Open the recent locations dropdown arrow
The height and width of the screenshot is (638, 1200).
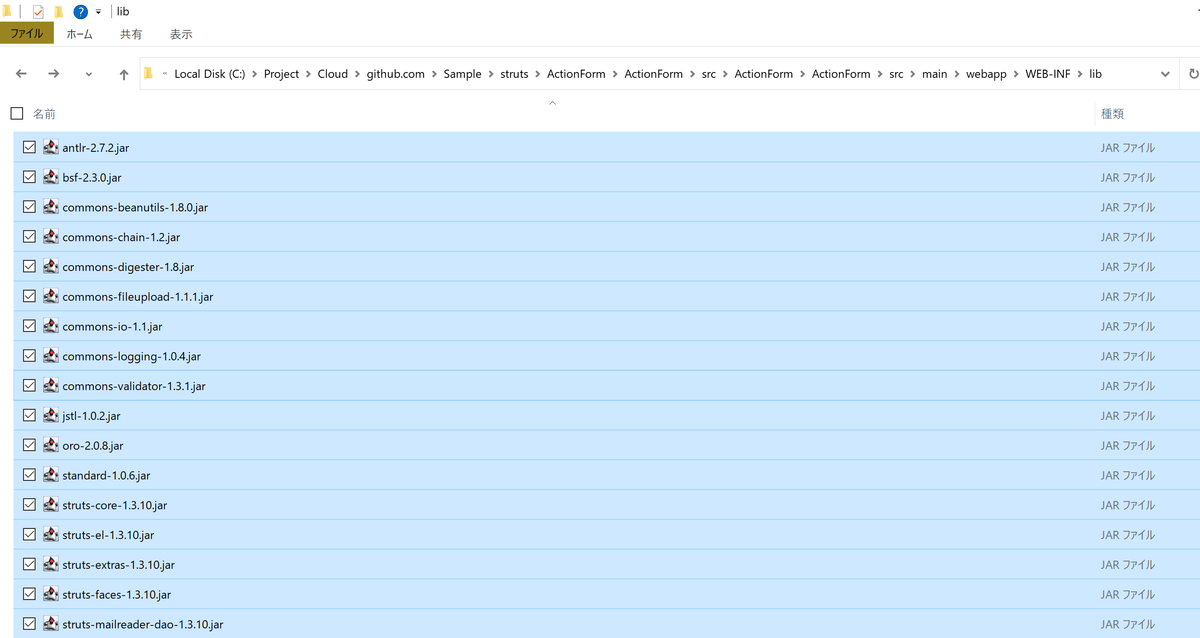pos(89,75)
